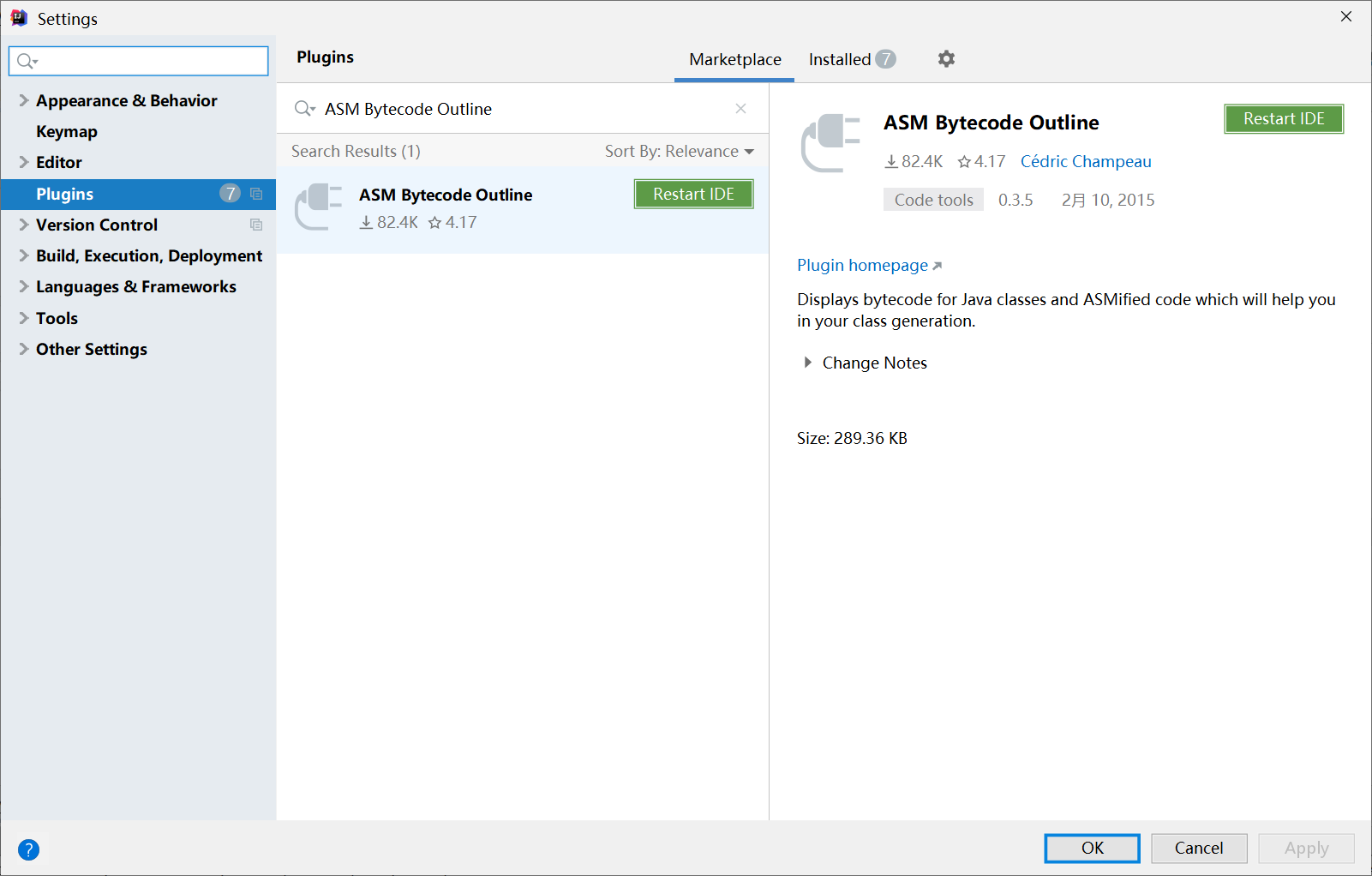Click the external link arrow after Plugin homepage
Image resolution: width=1372 pixels, height=876 pixels.
(x=938, y=266)
